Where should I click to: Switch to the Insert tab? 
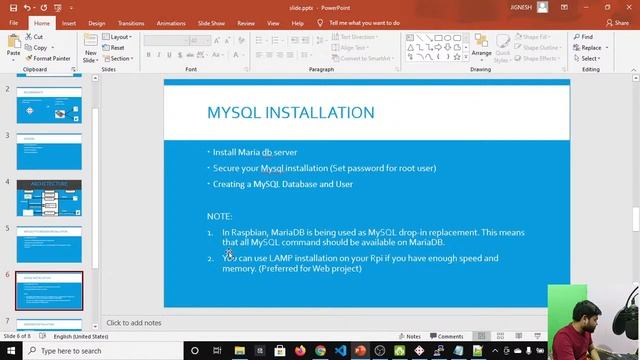tap(69, 23)
